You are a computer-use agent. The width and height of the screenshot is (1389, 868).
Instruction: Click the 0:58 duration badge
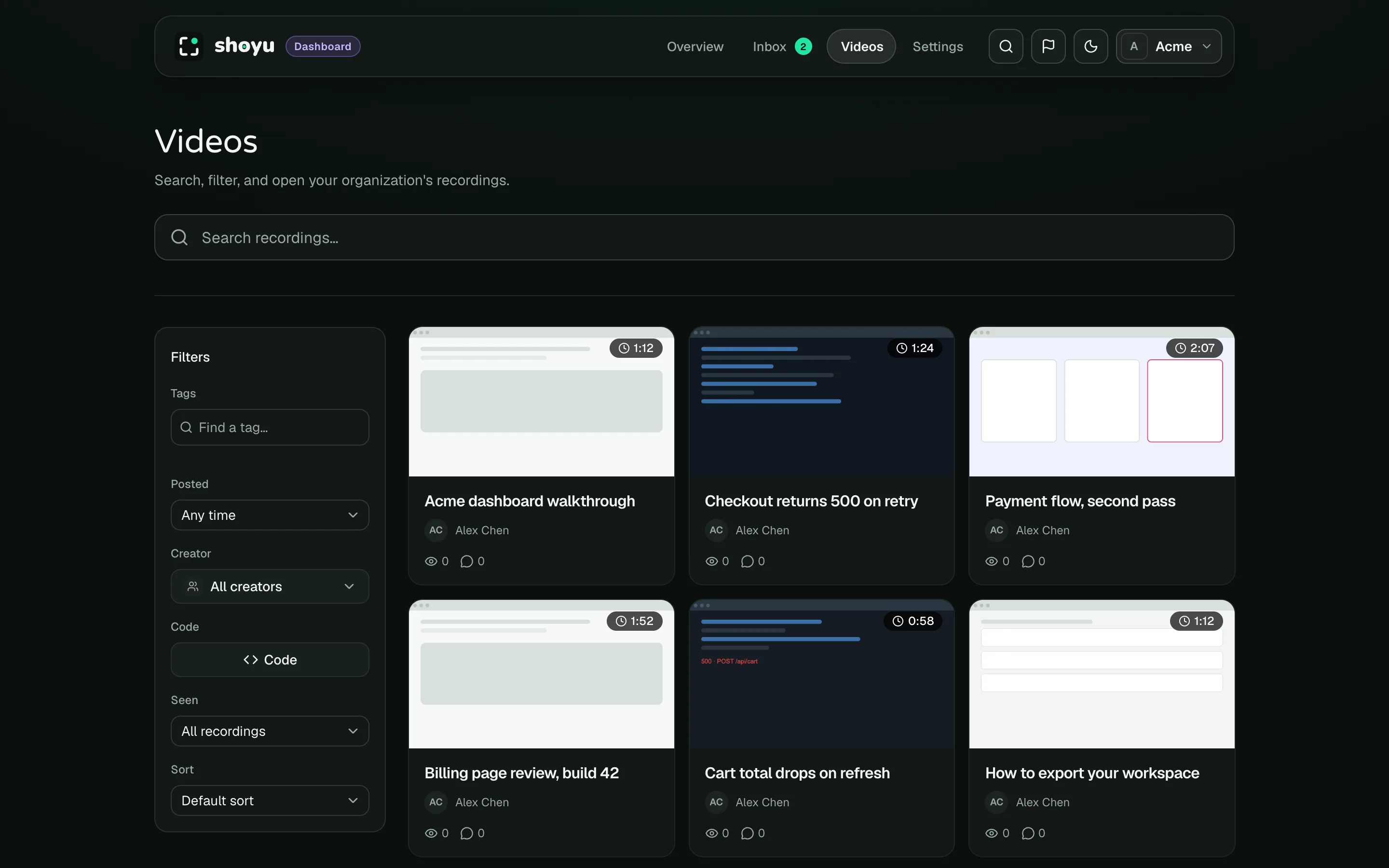click(913, 621)
